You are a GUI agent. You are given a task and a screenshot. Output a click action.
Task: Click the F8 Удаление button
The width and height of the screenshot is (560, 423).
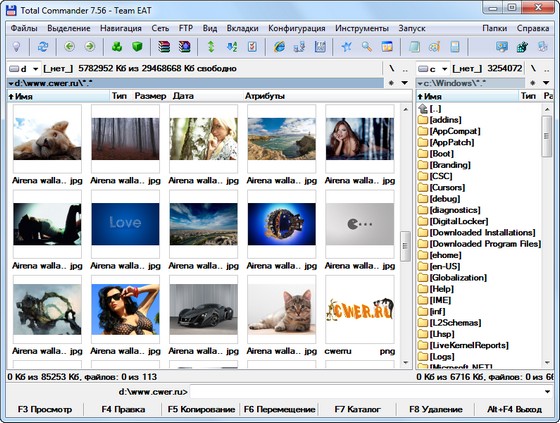tap(436, 409)
